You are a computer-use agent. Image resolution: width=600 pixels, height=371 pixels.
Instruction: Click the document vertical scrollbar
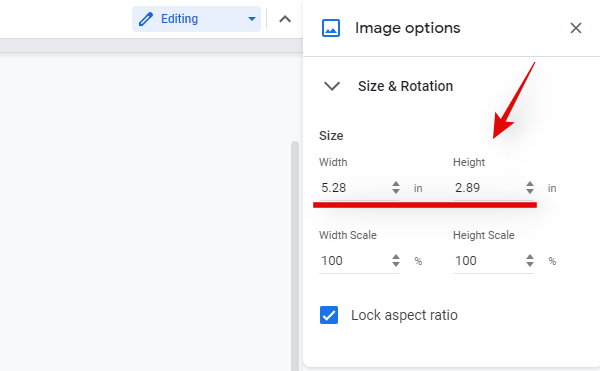coord(295,255)
